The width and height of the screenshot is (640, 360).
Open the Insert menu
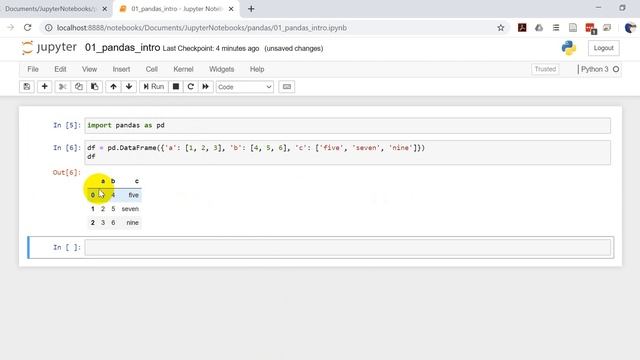121,69
